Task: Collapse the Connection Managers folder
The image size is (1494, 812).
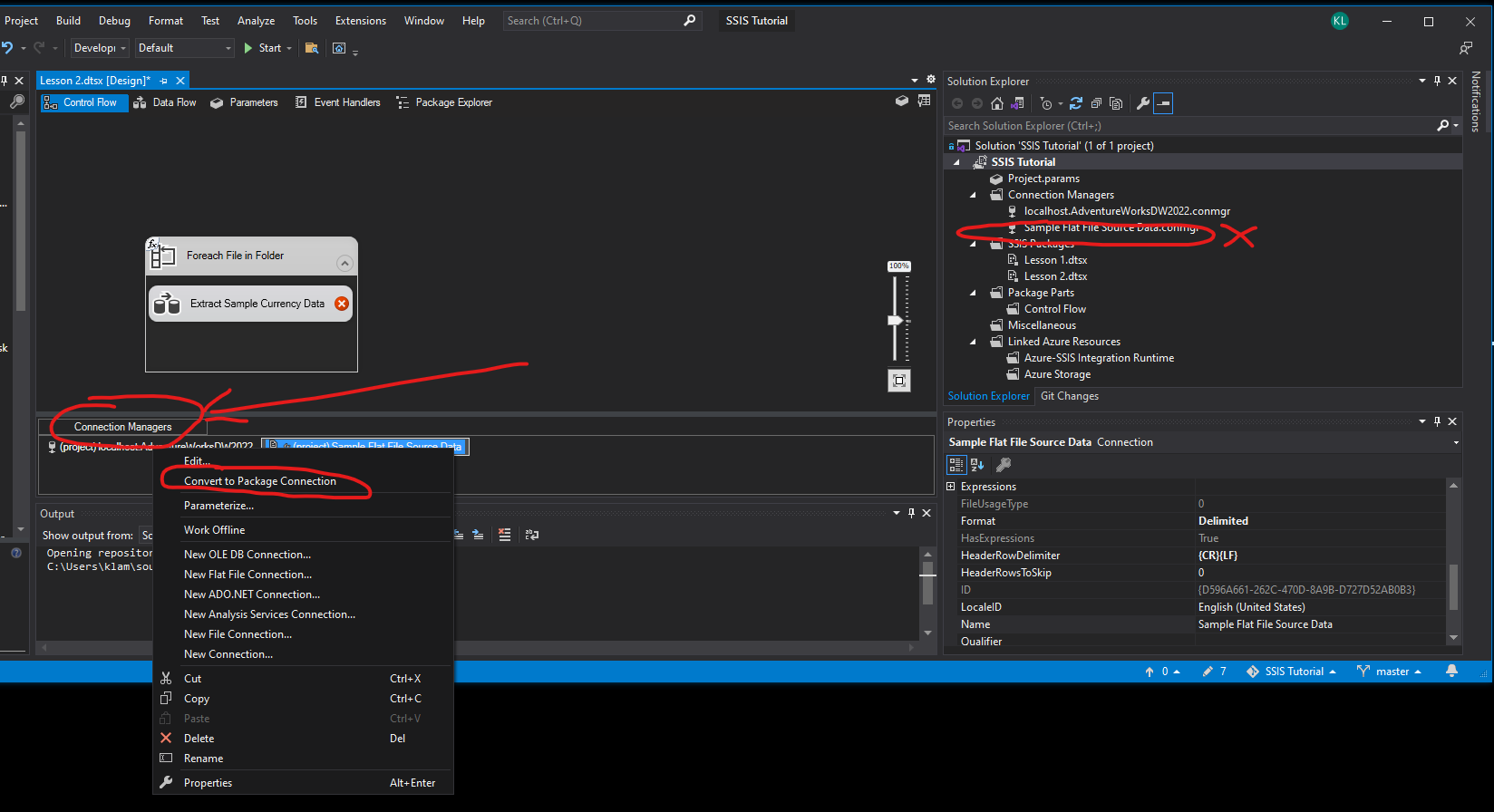Action: pyautogui.click(x=973, y=195)
